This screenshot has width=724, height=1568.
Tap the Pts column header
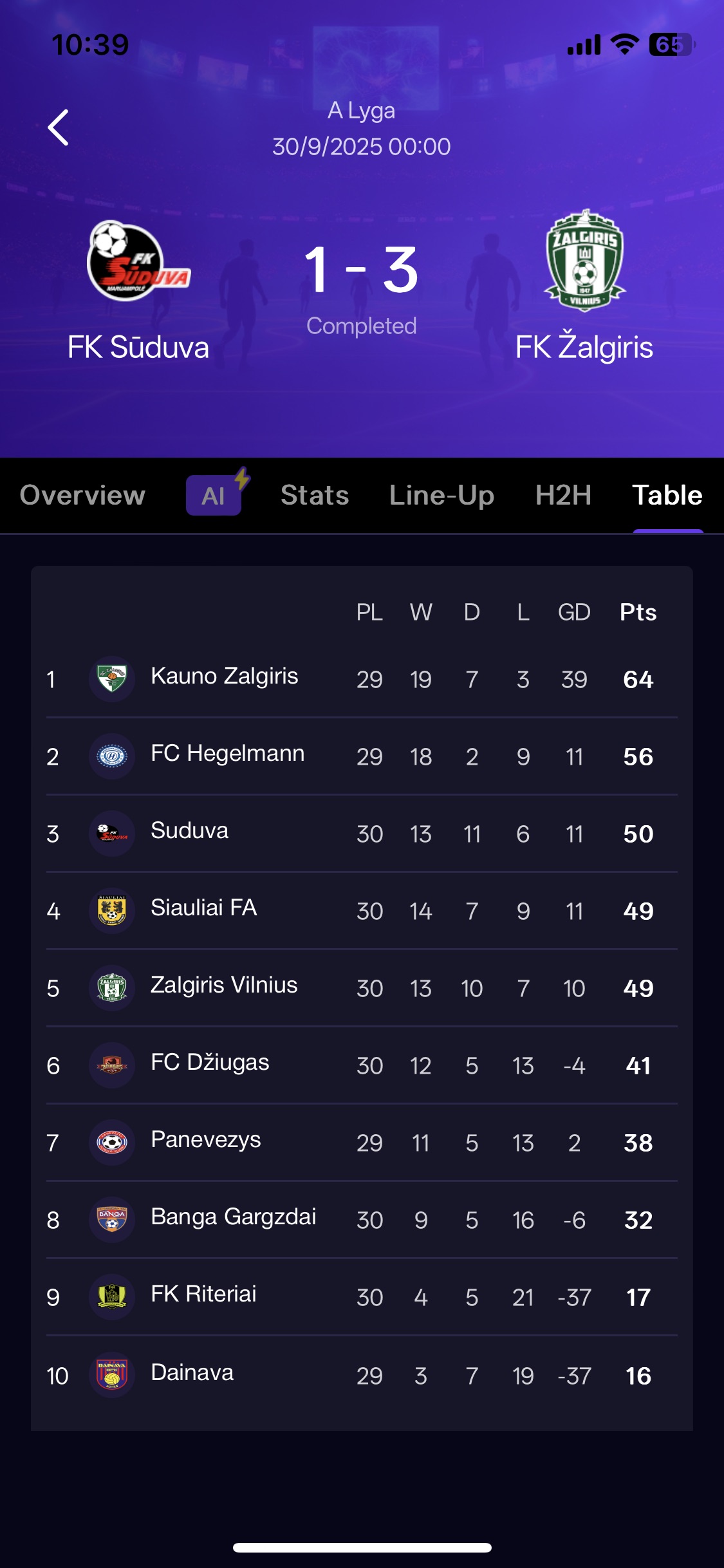tap(638, 612)
